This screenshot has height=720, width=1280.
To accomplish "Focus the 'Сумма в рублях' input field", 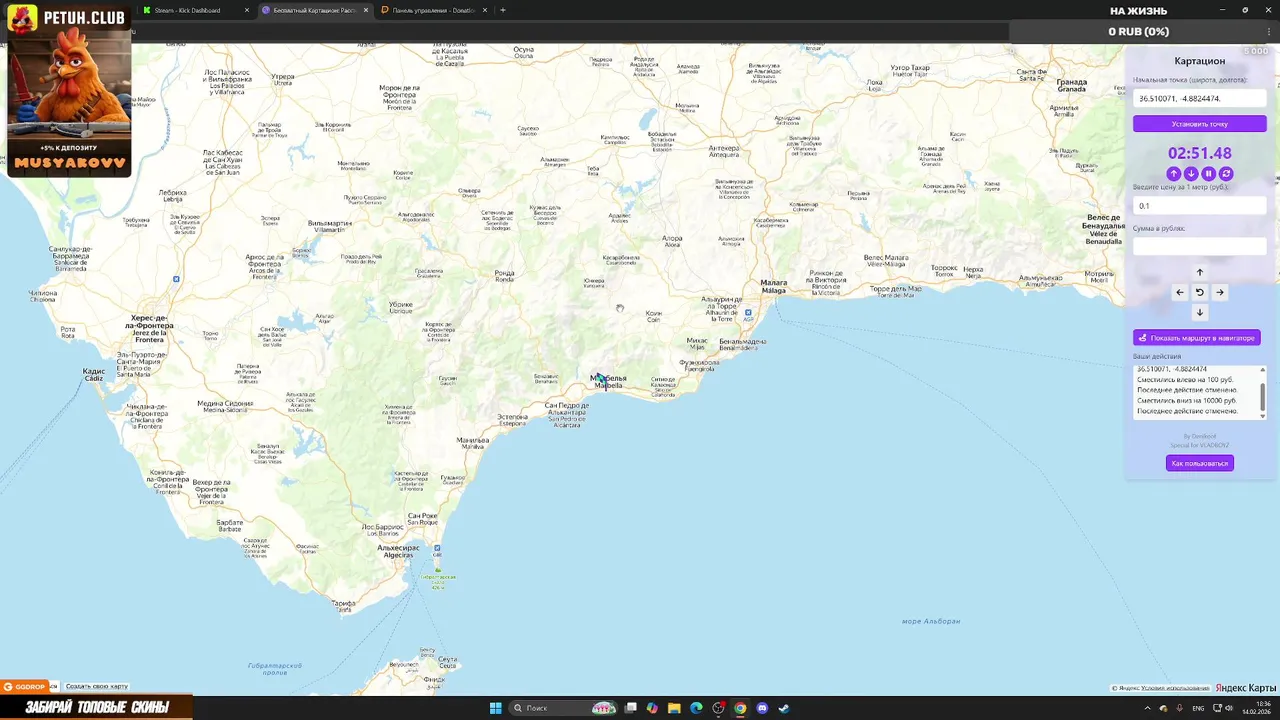I will [1199, 246].
